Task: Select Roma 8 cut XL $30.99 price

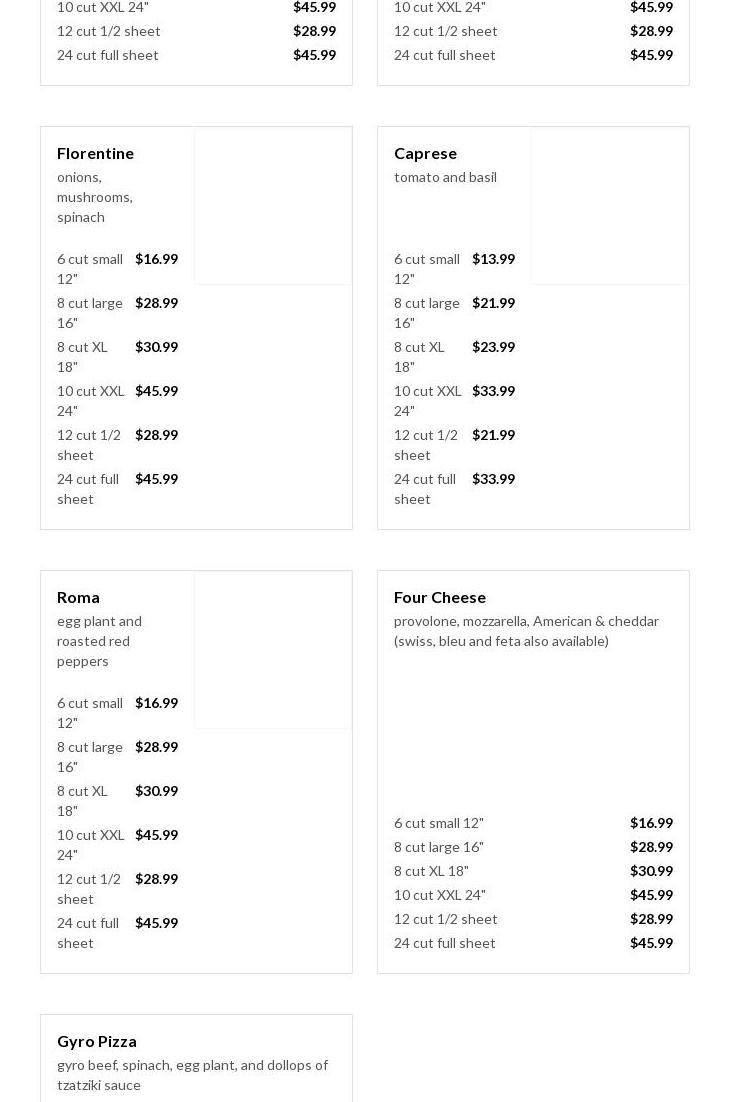Action: coord(157,791)
